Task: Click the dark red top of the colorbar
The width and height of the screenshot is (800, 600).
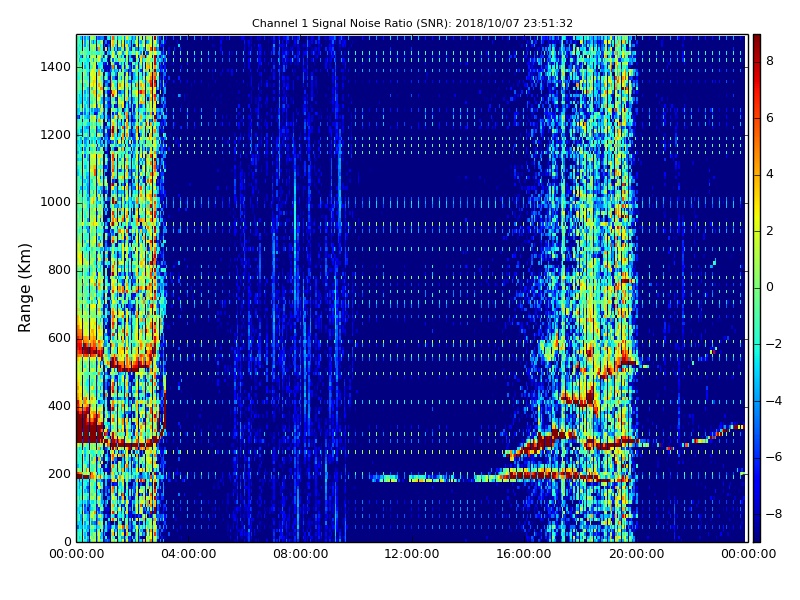Action: pyautogui.click(x=757, y=41)
